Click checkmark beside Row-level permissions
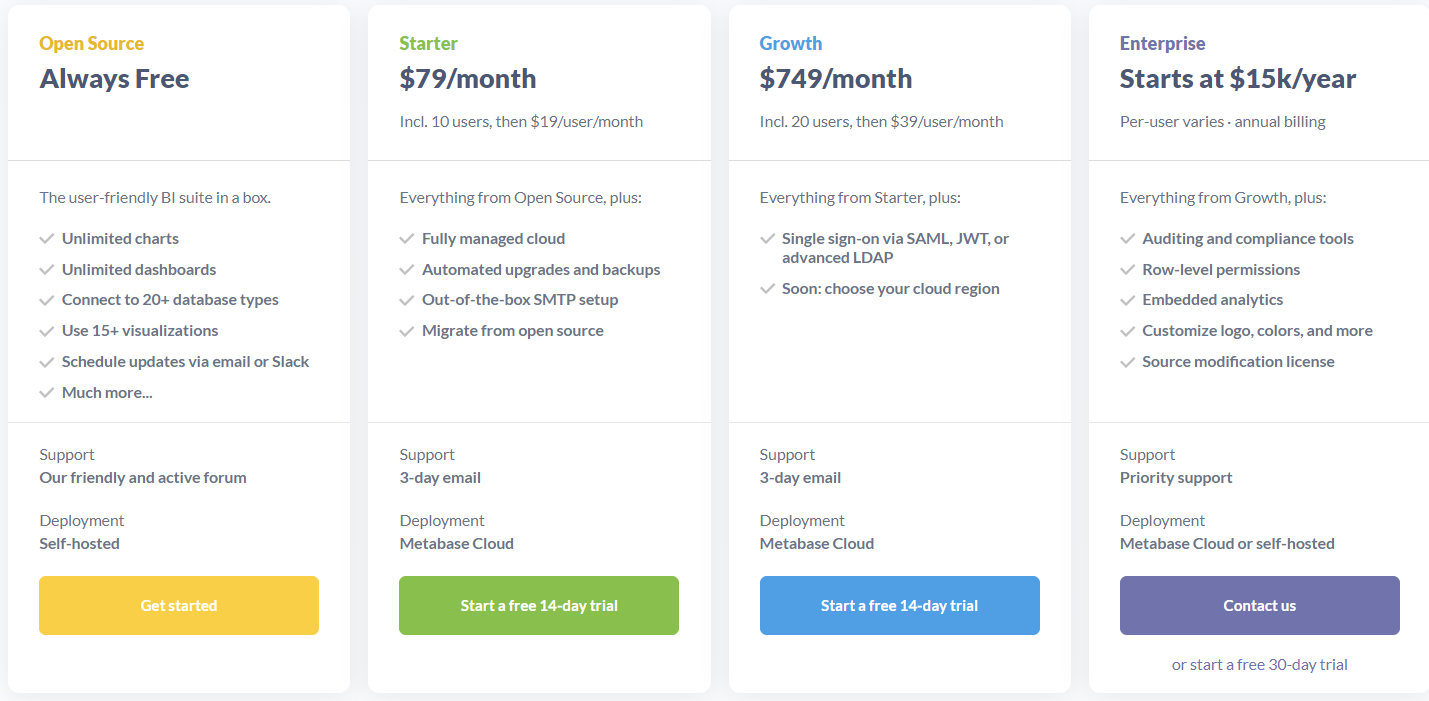The height and width of the screenshot is (701, 1429). click(1127, 270)
